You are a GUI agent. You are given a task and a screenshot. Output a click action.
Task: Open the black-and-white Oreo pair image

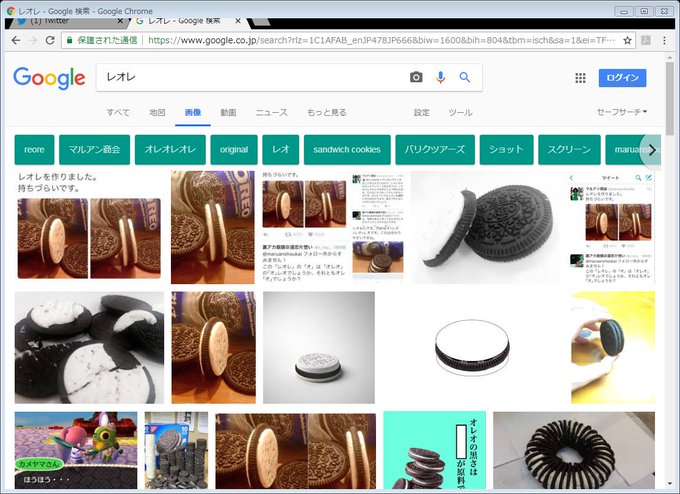point(485,227)
